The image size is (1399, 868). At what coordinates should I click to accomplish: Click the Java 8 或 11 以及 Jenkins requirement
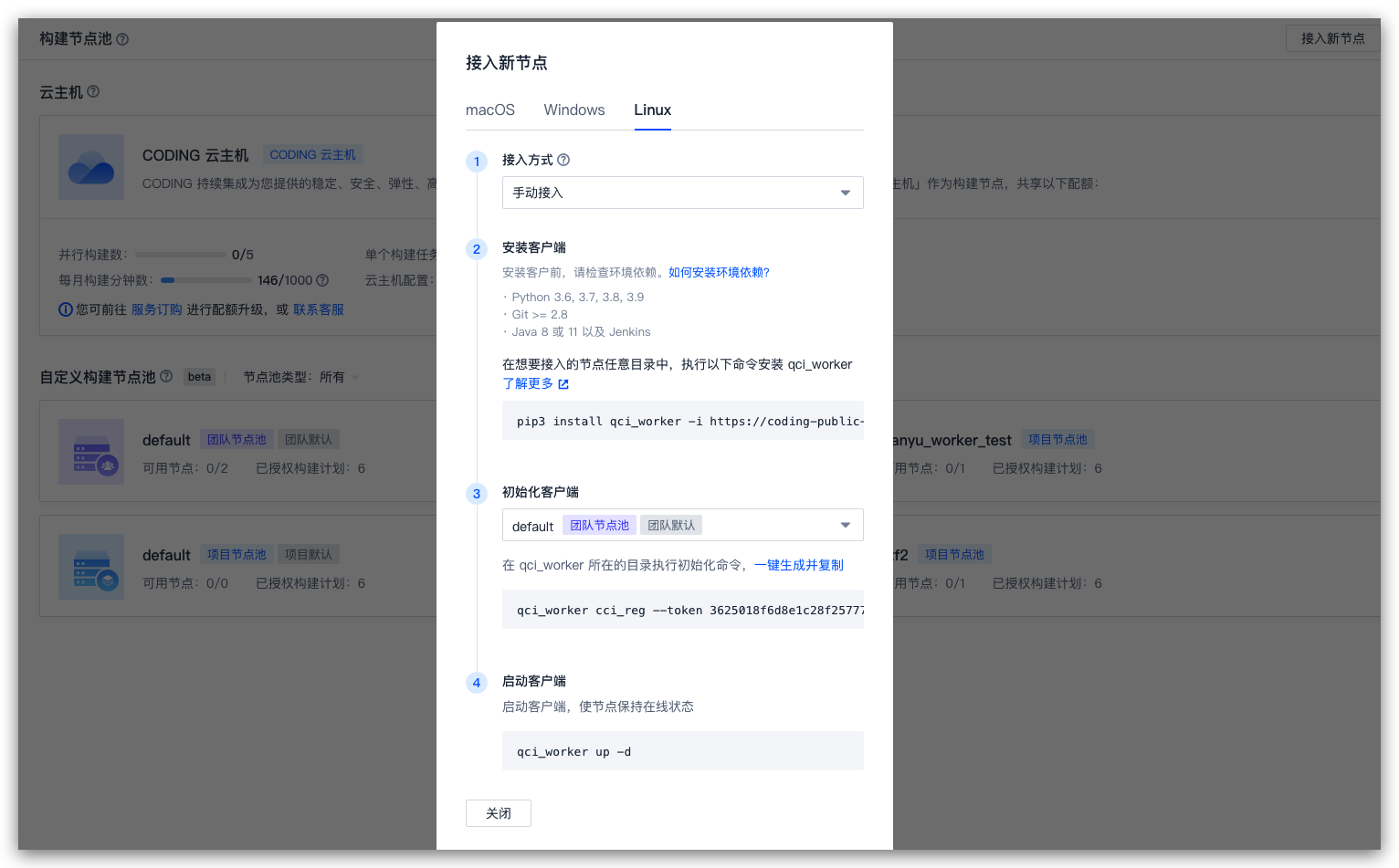[581, 331]
